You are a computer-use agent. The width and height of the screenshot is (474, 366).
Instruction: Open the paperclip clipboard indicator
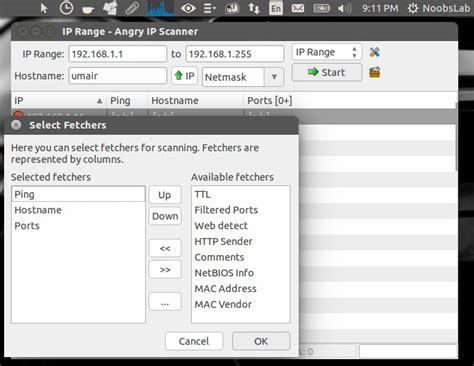pyautogui.click(x=132, y=8)
